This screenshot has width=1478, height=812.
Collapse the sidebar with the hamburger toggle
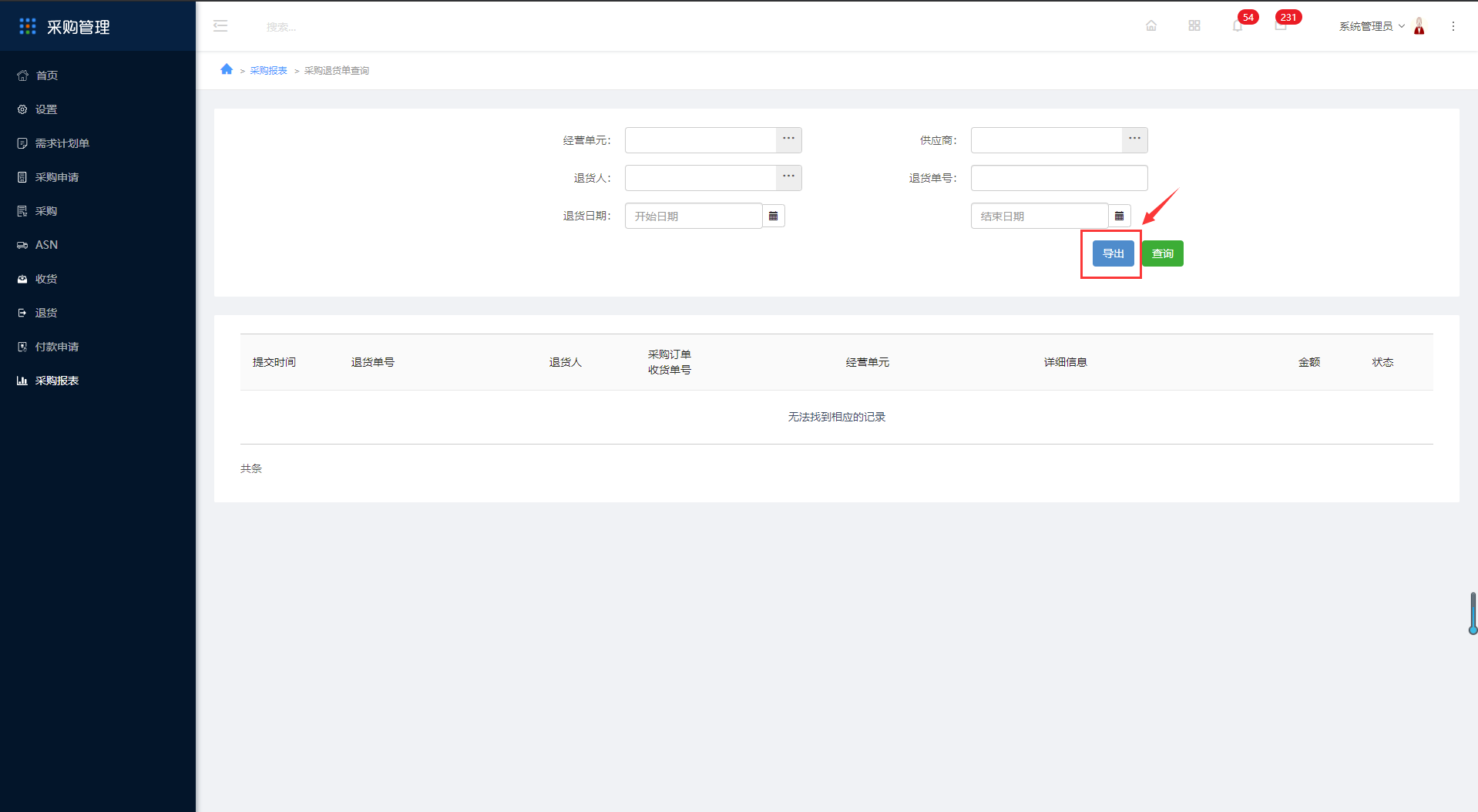click(220, 26)
